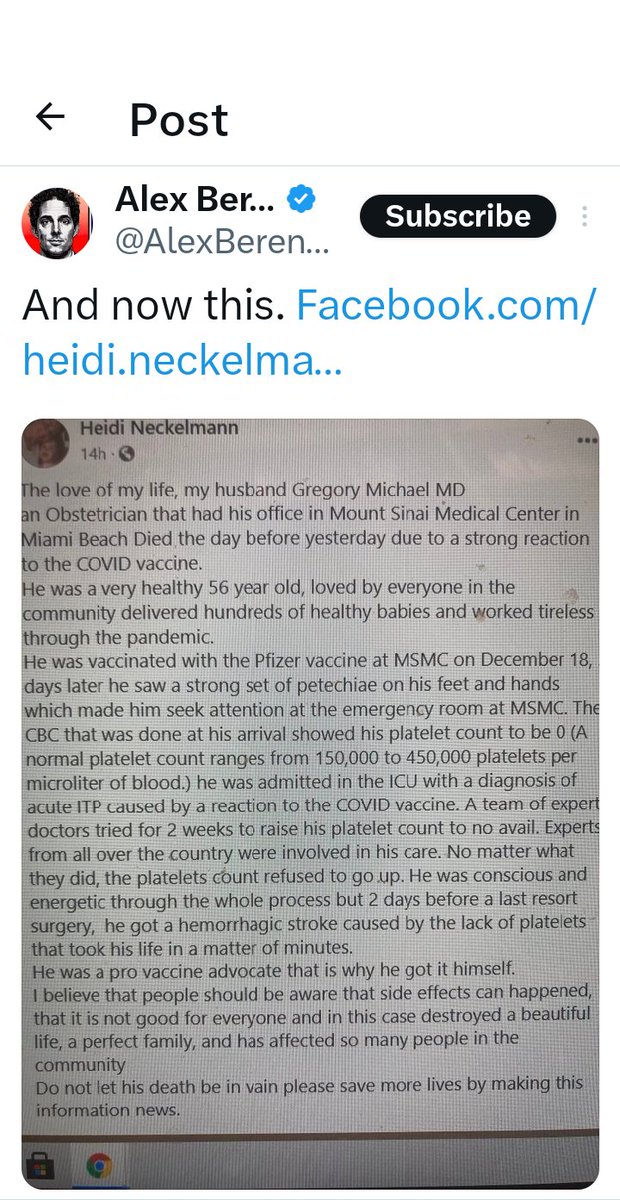Click the Post header title
Screen dimensions: 620x1200
179,120
